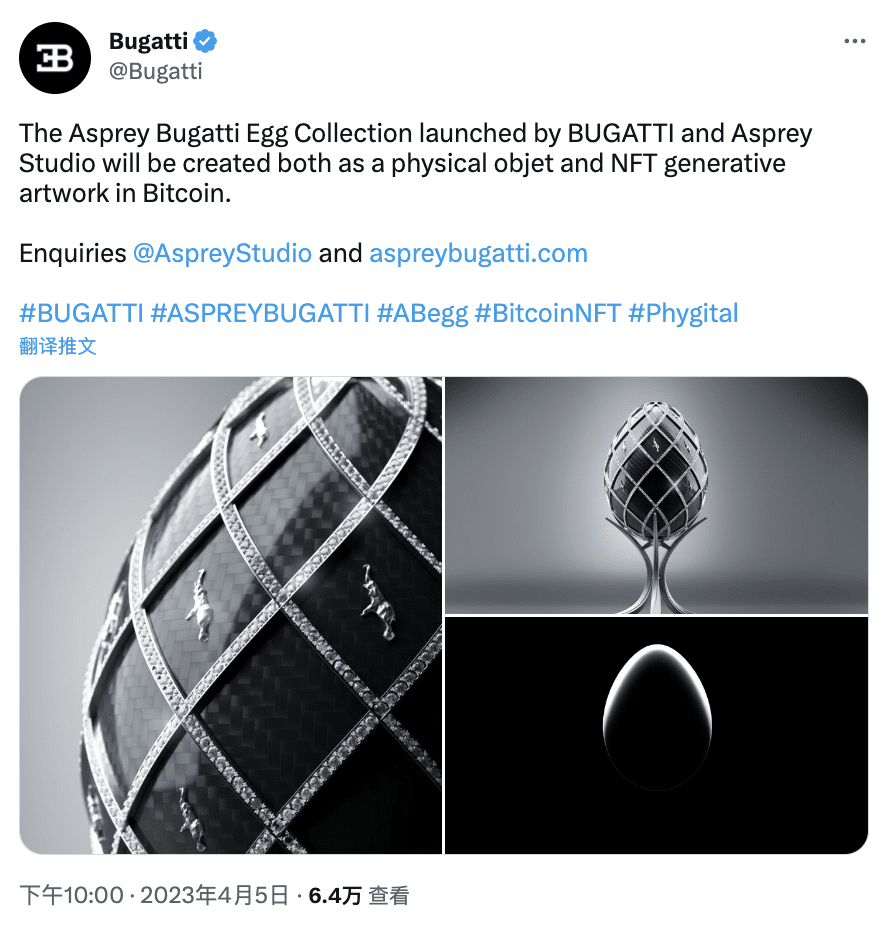Visit the aspreybugatti.com link
The width and height of the screenshot is (888, 926).
[478, 254]
